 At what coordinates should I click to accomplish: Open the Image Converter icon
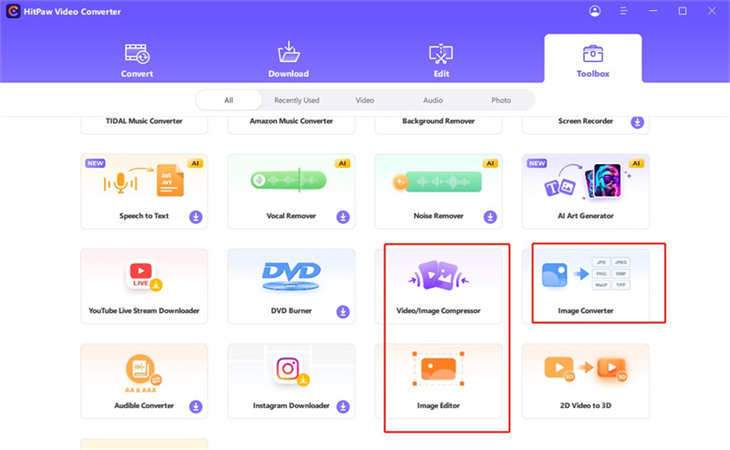point(586,275)
